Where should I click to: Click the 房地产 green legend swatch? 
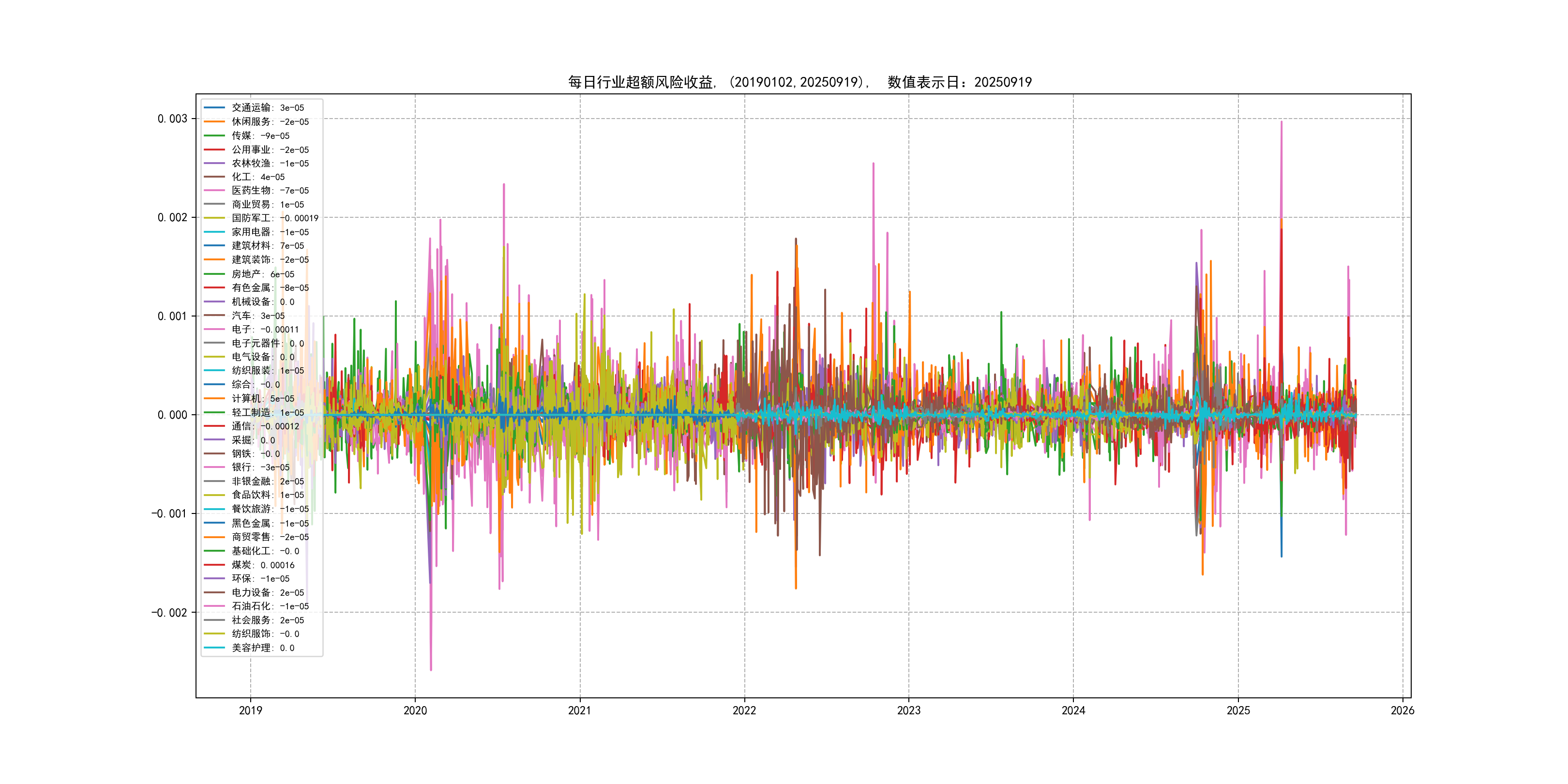214,274
